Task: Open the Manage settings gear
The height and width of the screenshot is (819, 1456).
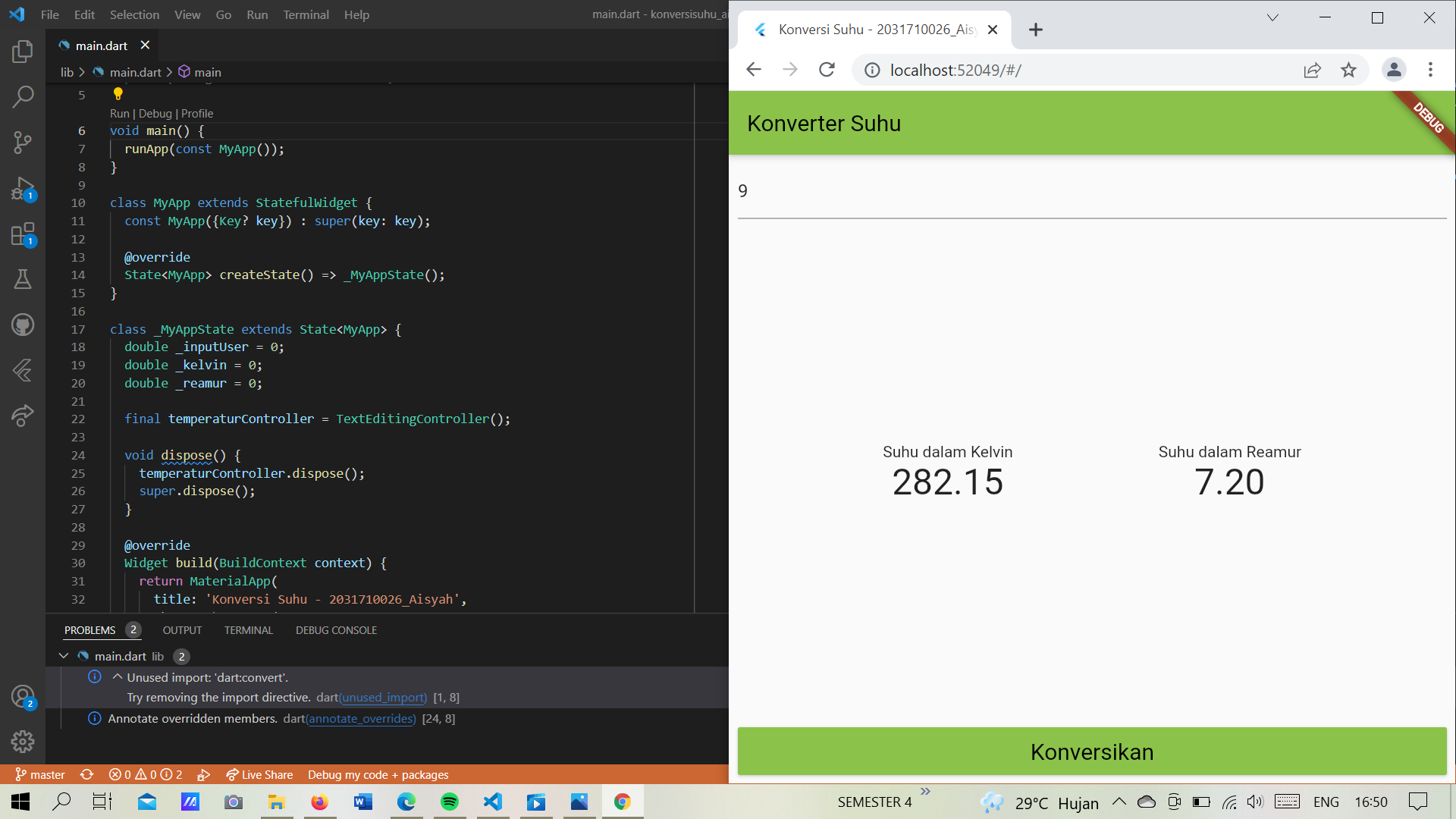Action: [23, 742]
